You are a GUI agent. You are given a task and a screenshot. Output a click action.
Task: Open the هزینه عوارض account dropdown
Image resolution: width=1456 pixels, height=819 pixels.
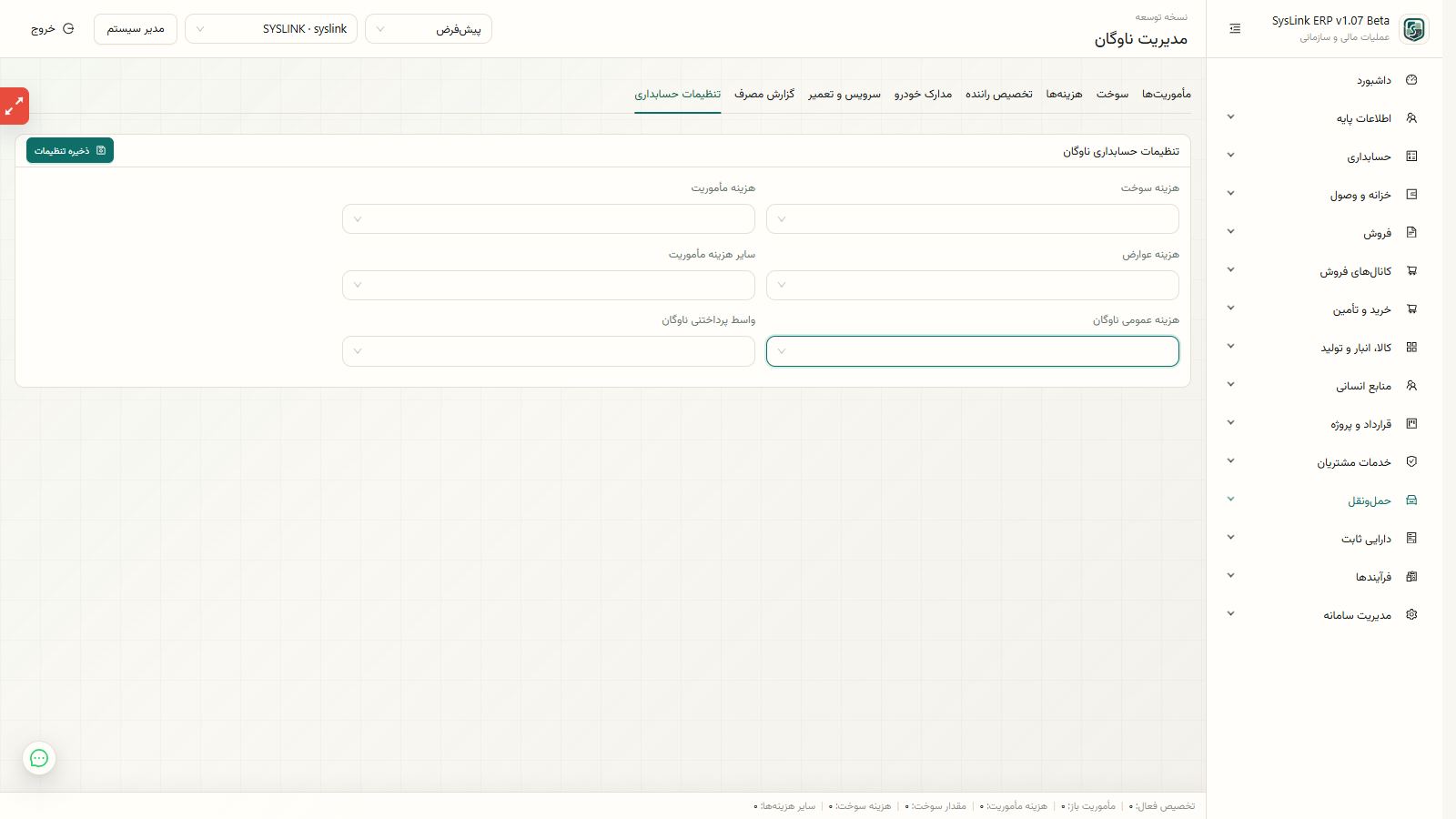click(973, 286)
